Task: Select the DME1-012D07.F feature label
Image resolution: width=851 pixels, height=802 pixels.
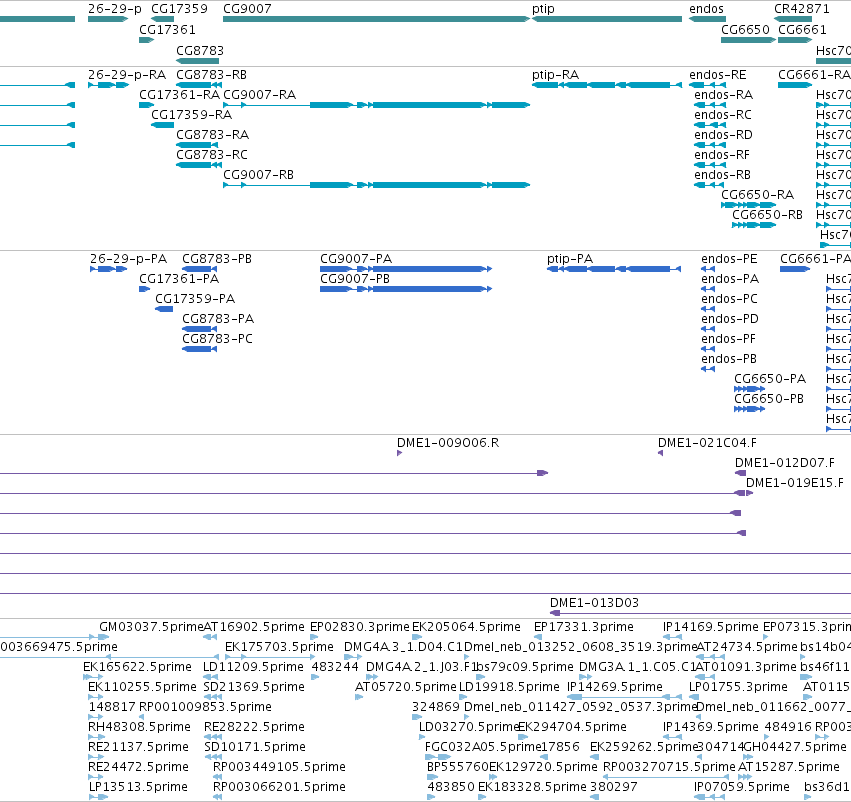Action: 785,463
